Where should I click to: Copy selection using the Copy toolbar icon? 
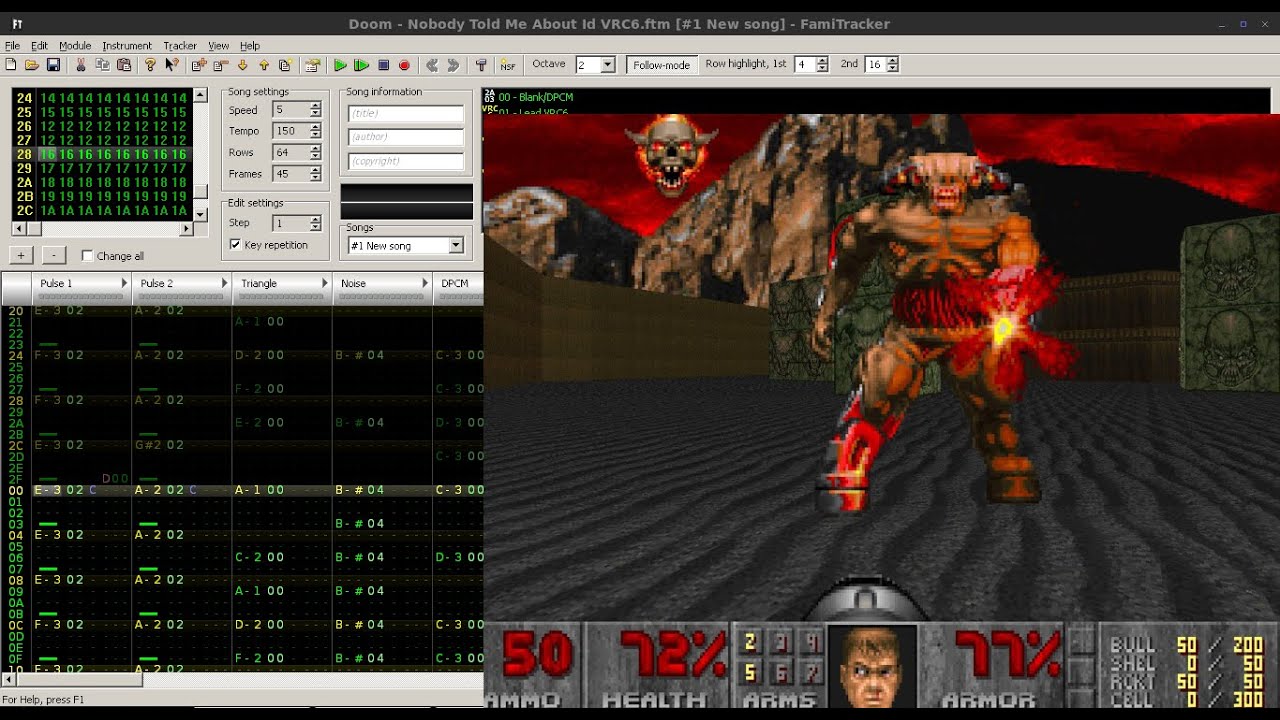pyautogui.click(x=102, y=65)
